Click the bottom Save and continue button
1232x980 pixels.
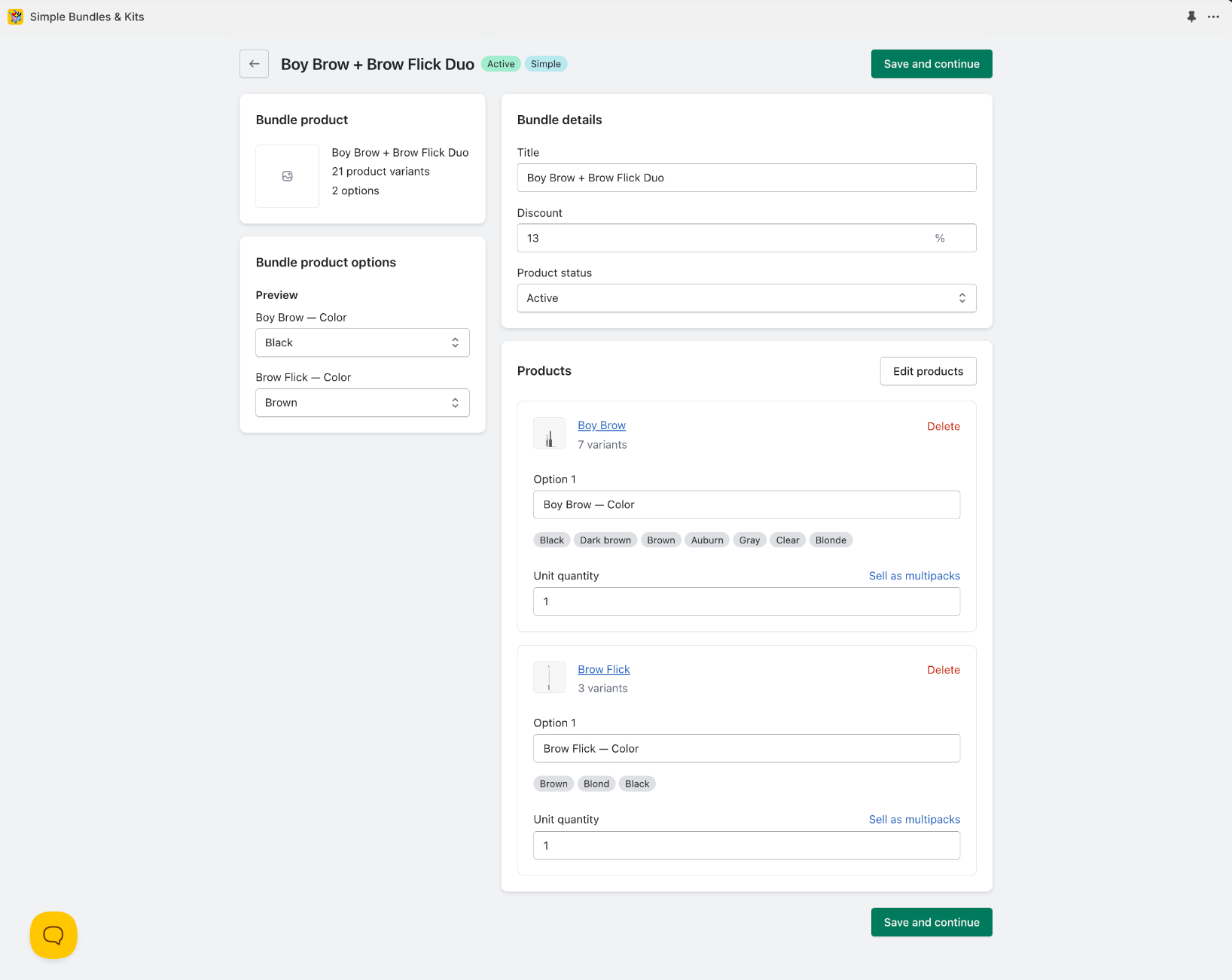932,922
